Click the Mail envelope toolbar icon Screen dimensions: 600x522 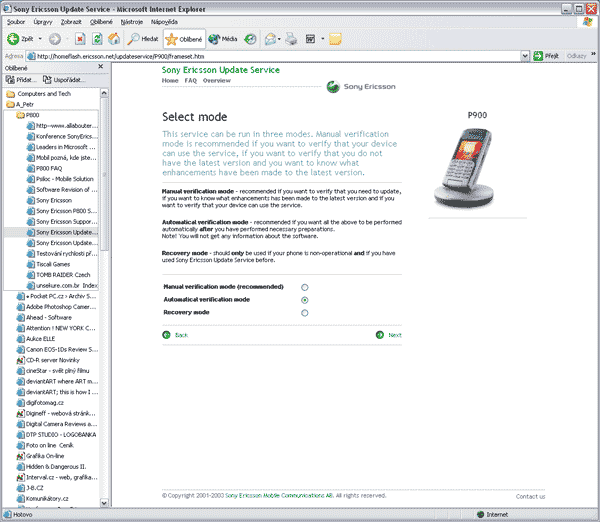270,39
